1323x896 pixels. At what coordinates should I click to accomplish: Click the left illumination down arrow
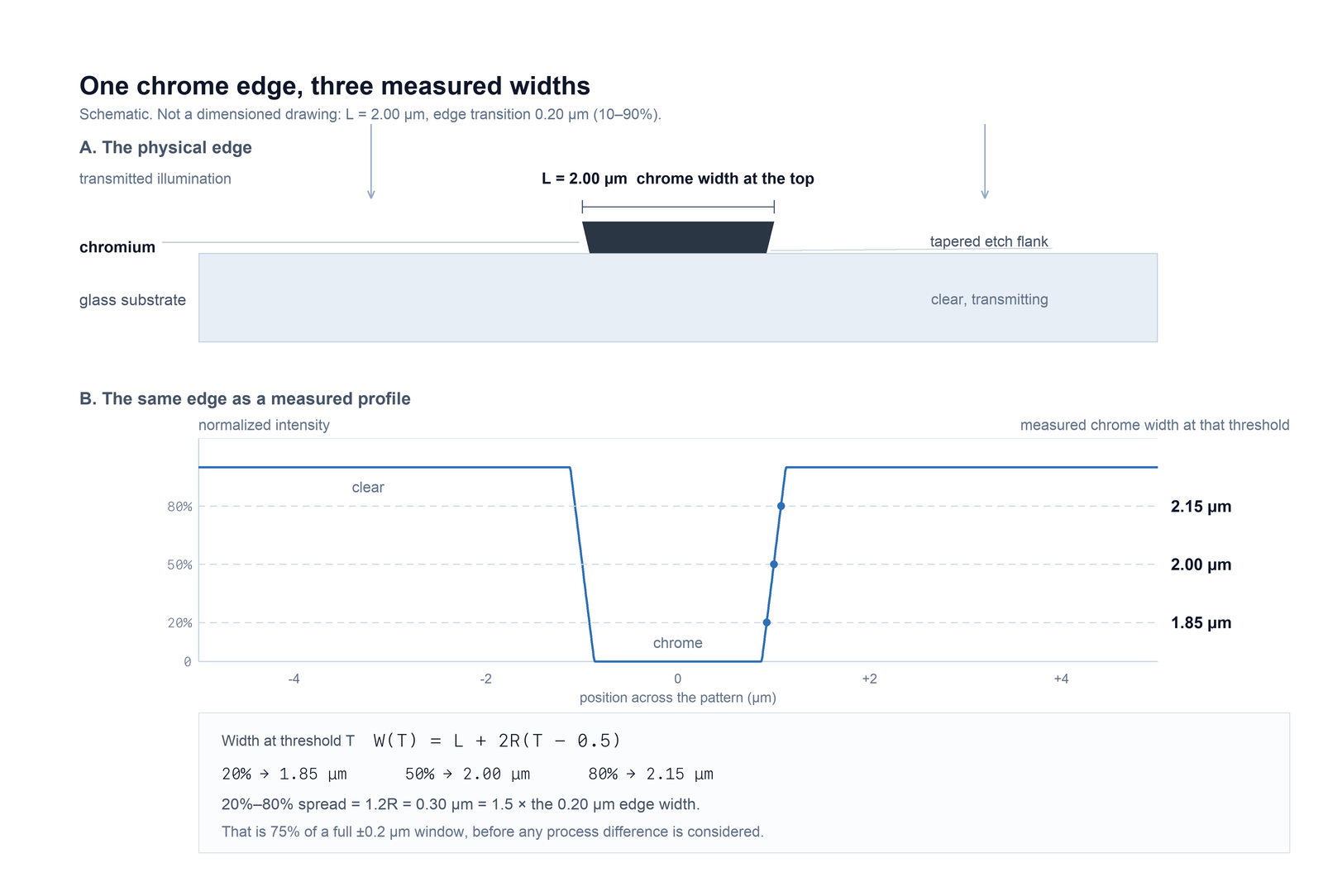tap(371, 161)
